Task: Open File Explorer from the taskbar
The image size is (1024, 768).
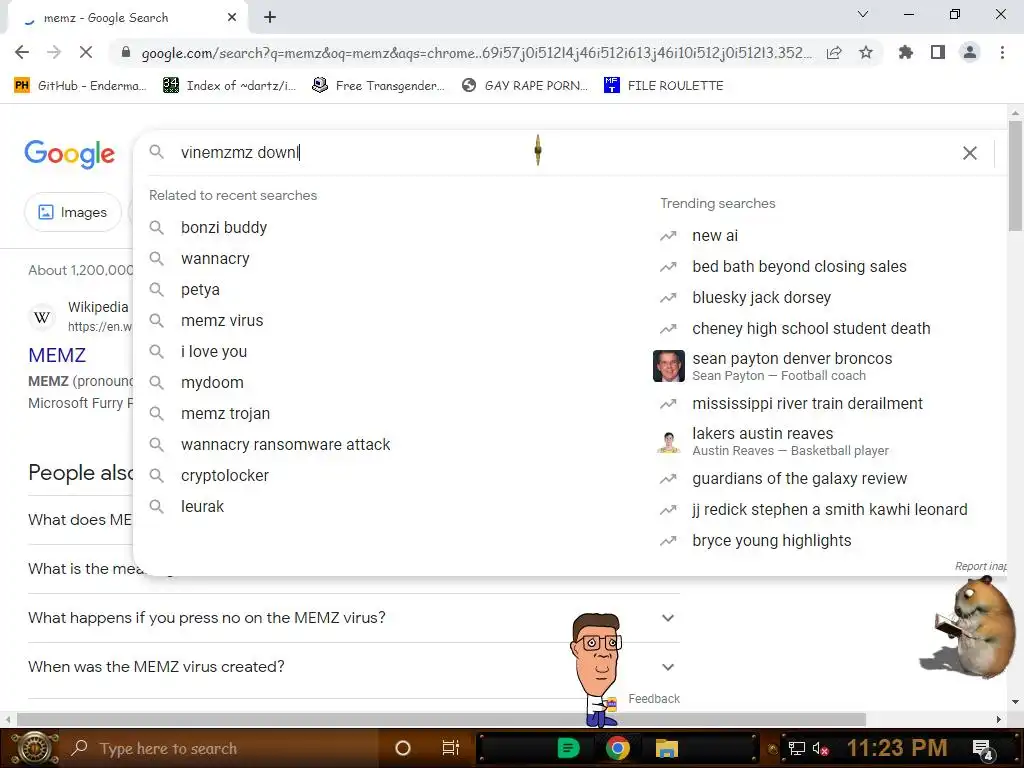Action: pyautogui.click(x=667, y=748)
